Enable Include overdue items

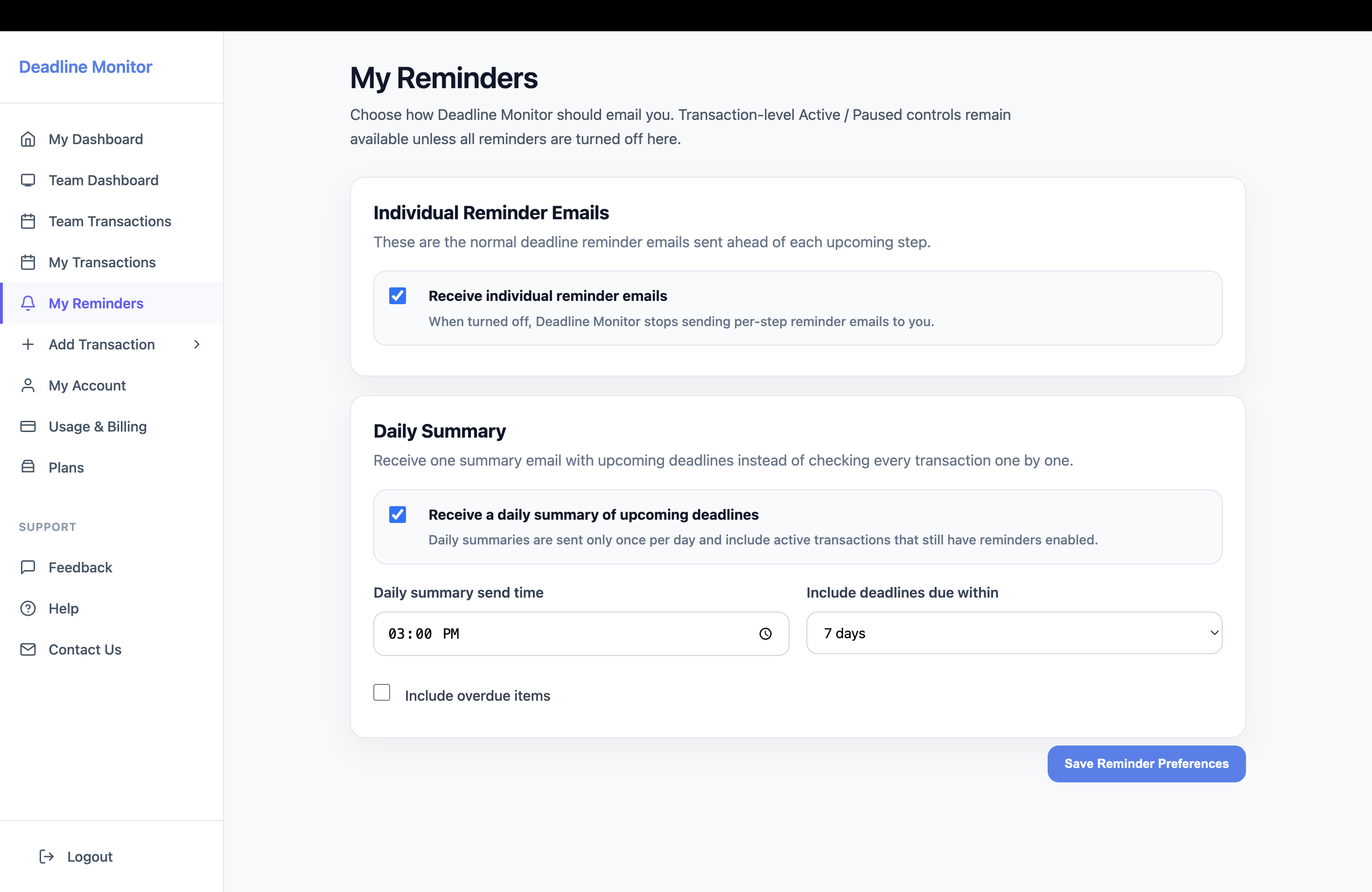pyautogui.click(x=382, y=693)
